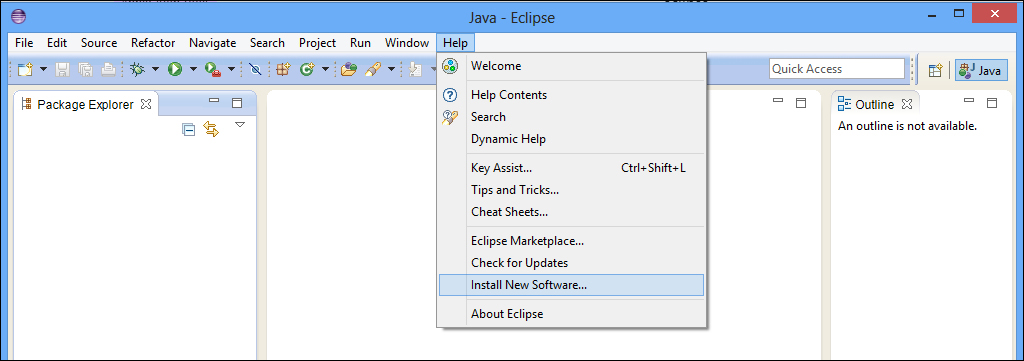1024x361 pixels.
Task: Choose Key Assist... menu entry
Action: pyautogui.click(x=571, y=168)
